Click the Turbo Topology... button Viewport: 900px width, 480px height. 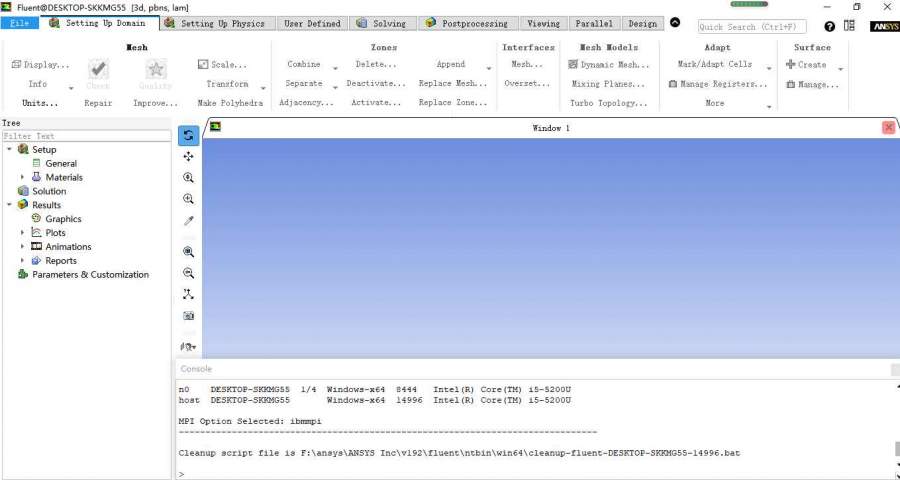(608, 103)
